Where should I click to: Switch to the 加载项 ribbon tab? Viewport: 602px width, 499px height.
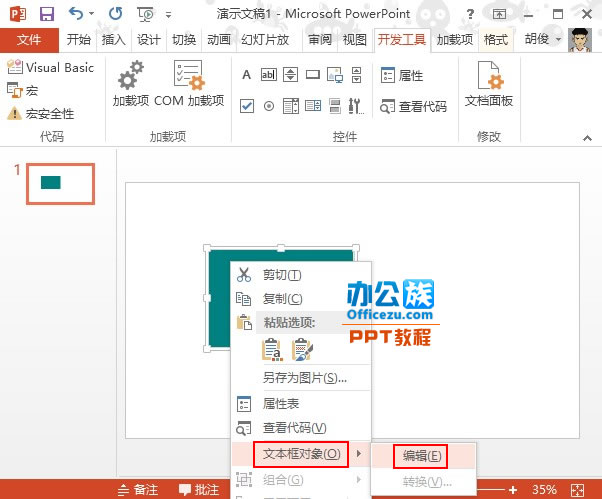(455, 40)
